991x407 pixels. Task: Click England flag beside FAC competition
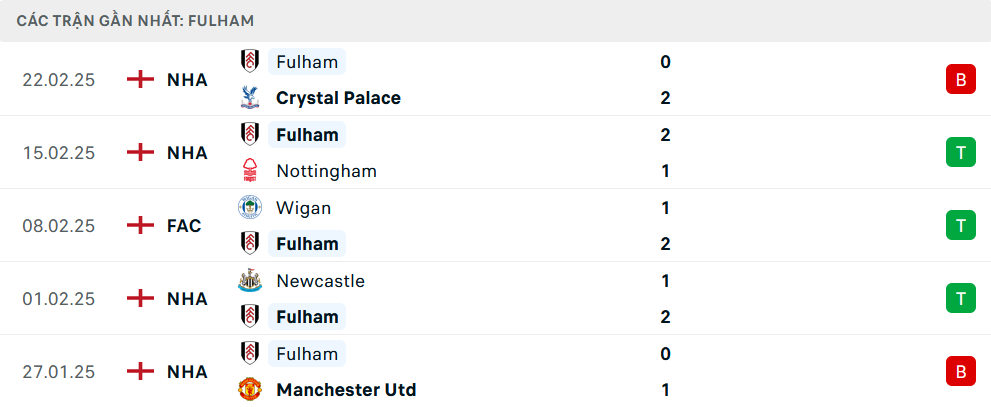click(x=140, y=226)
